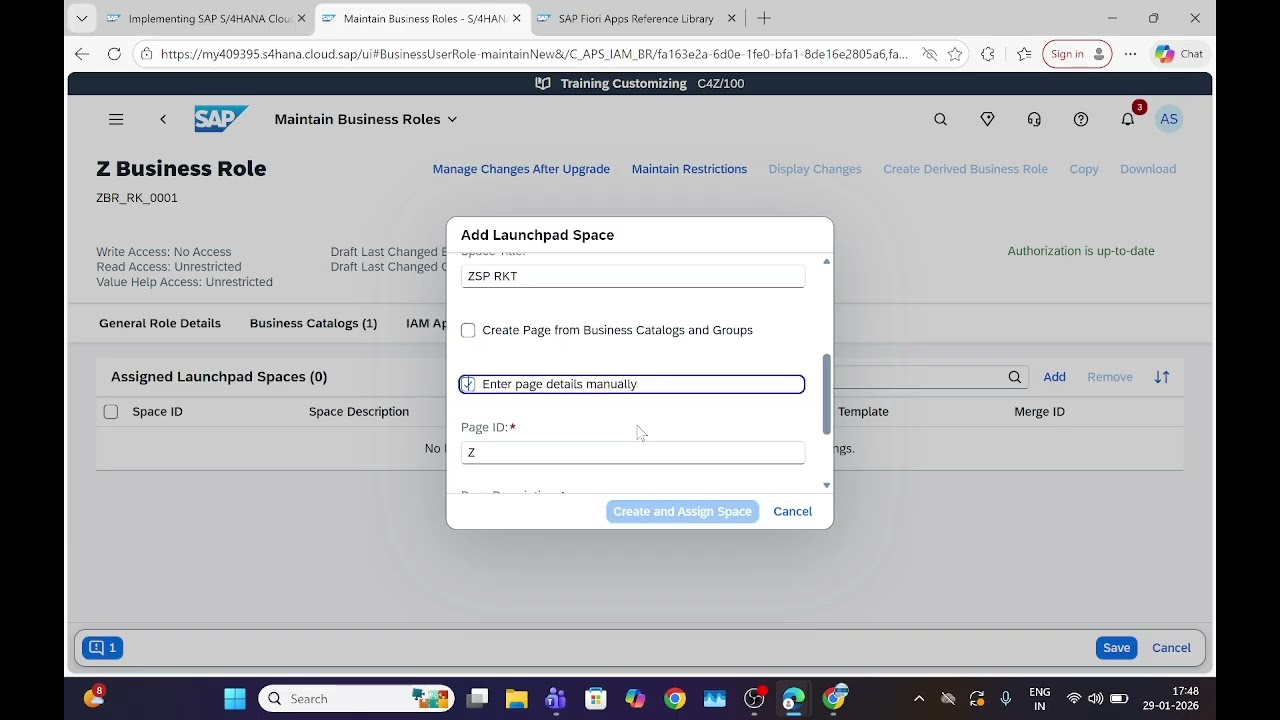
Task: Click the SAP logo
Action: coord(220,119)
